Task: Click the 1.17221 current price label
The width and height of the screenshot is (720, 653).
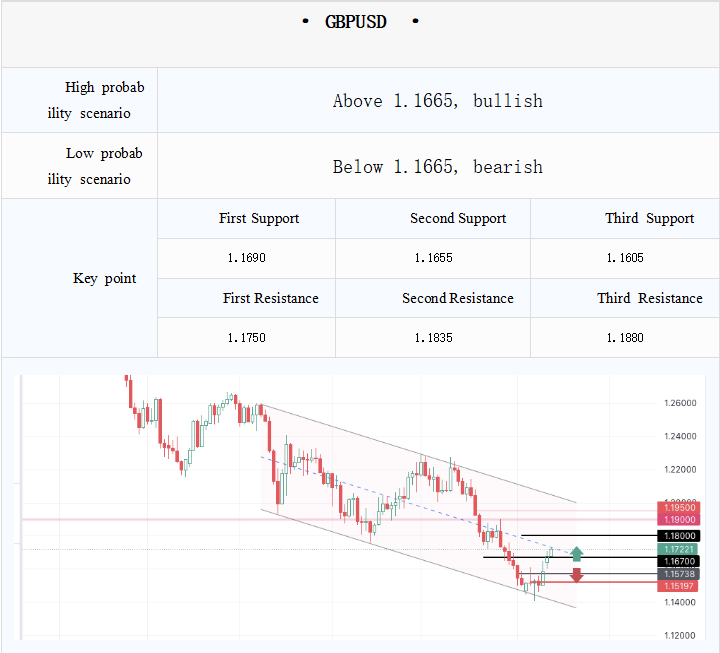Action: (678, 549)
